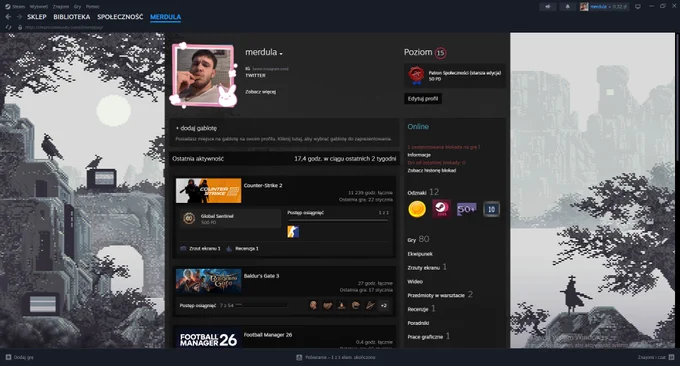Open the second Baldur's Gate achievement icon

pos(327,305)
